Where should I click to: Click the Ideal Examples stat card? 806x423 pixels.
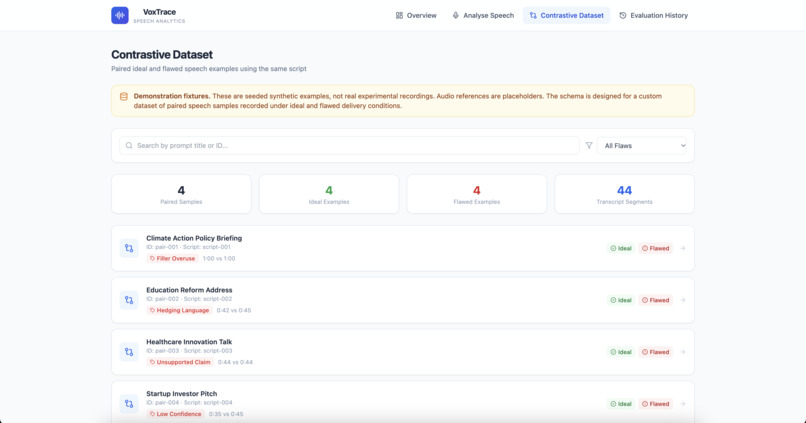tap(329, 194)
